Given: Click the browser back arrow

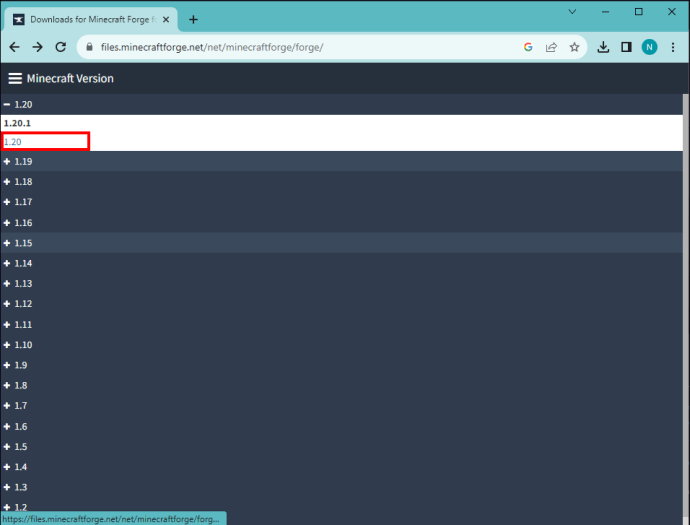Looking at the screenshot, I should [x=15, y=47].
